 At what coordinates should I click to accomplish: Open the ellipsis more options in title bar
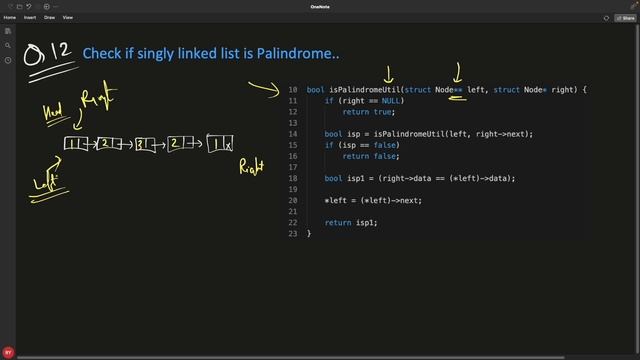click(x=56, y=7)
